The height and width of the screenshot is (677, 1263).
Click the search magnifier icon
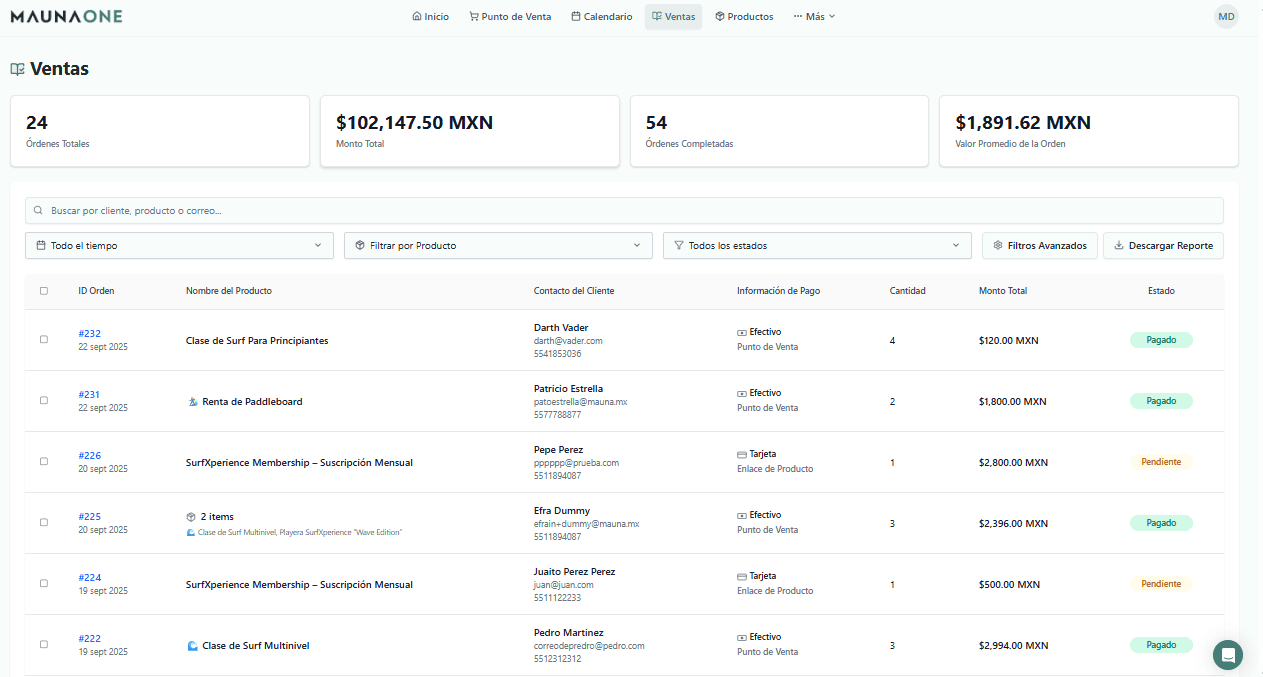[x=38, y=211]
